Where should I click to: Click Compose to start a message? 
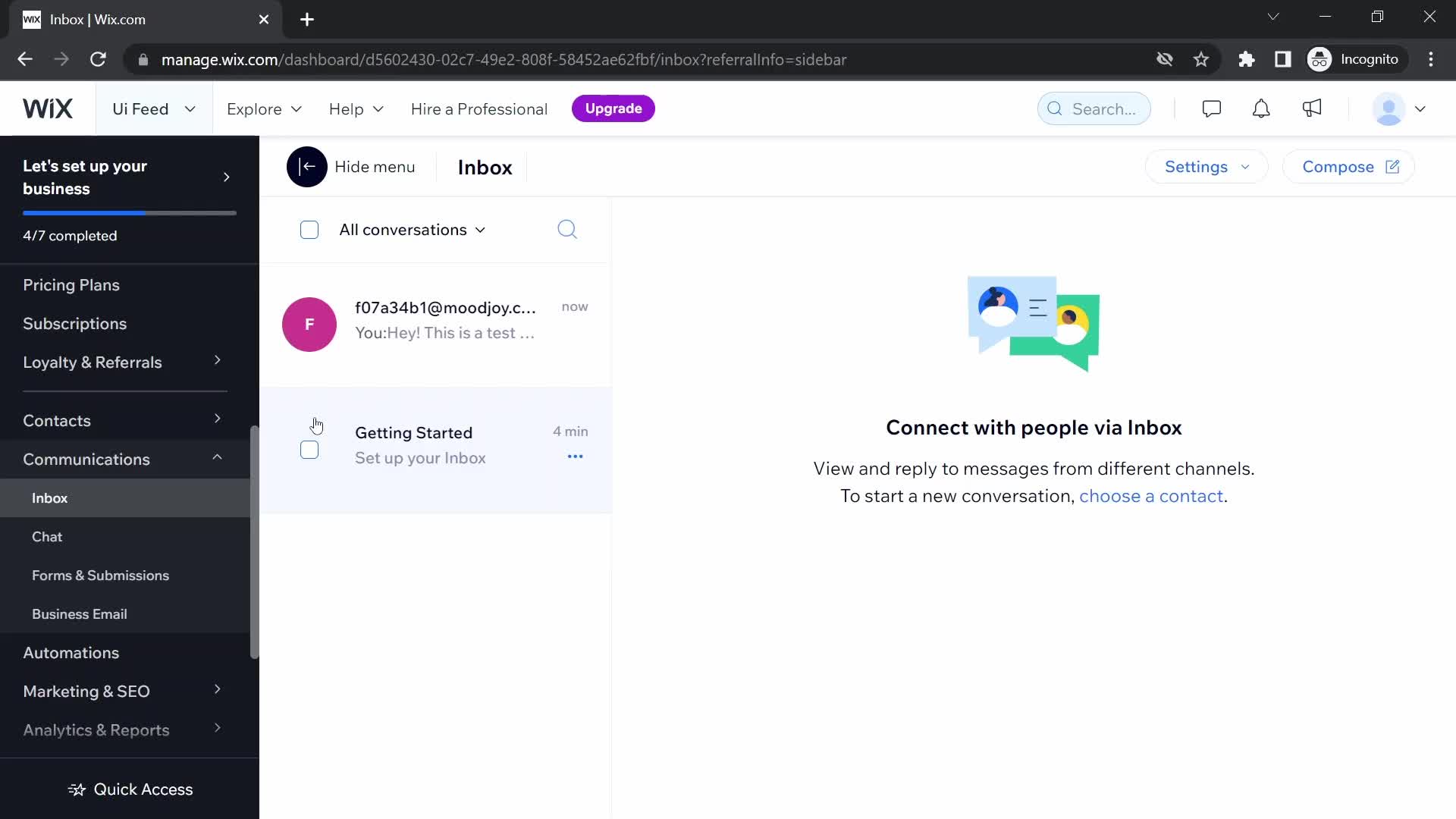coord(1349,167)
